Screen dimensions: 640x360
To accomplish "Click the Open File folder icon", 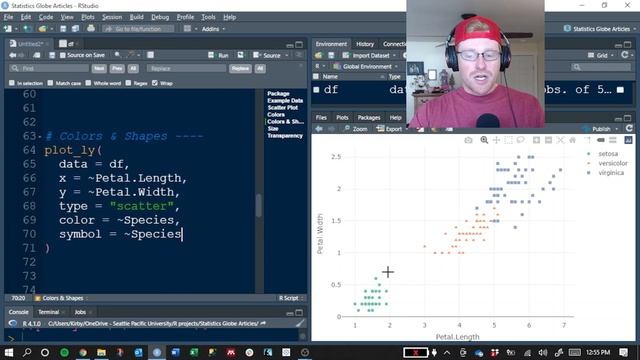I will point(42,29).
